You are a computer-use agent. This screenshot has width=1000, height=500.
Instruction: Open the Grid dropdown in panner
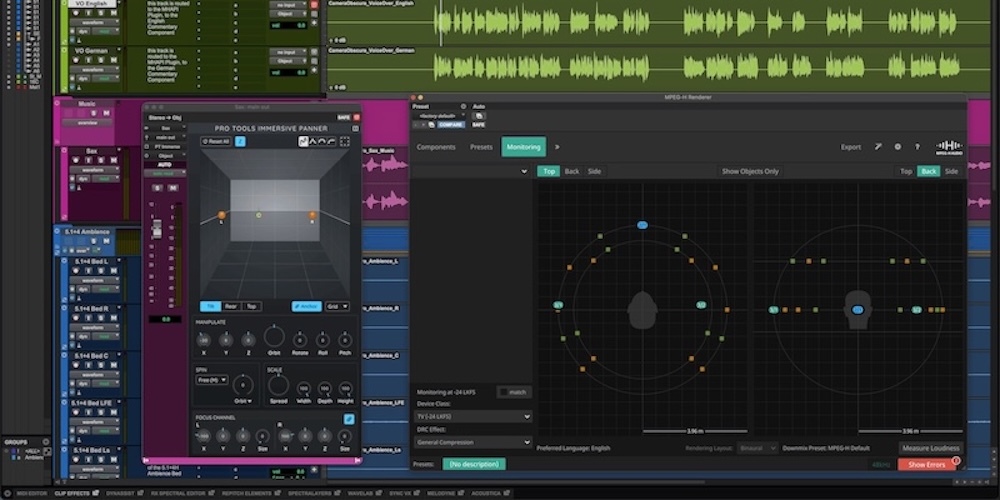click(x=337, y=306)
